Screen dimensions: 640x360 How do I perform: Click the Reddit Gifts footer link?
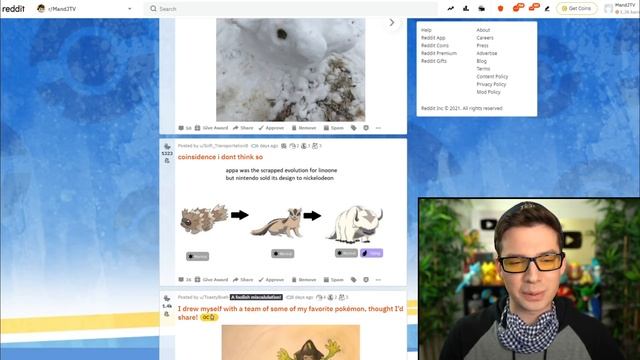tap(434, 61)
